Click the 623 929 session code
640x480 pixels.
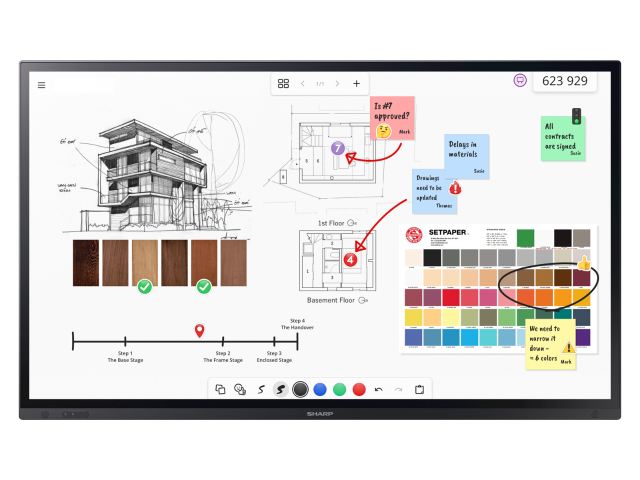pos(565,80)
